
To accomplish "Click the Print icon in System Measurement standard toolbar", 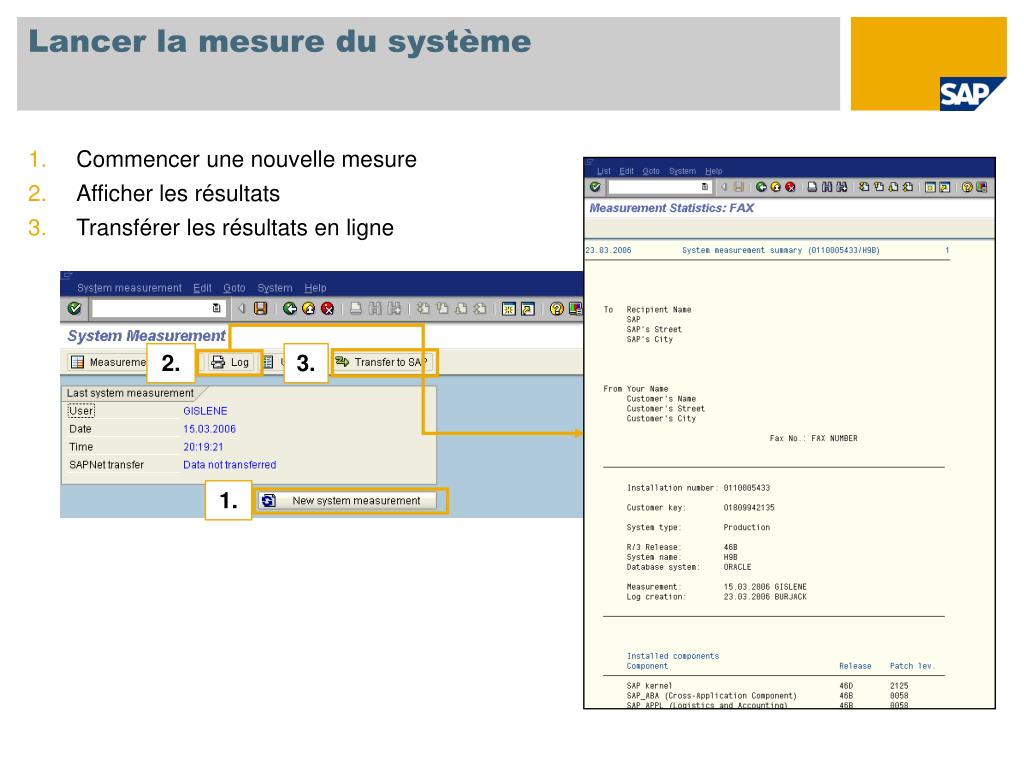I will point(356,308).
